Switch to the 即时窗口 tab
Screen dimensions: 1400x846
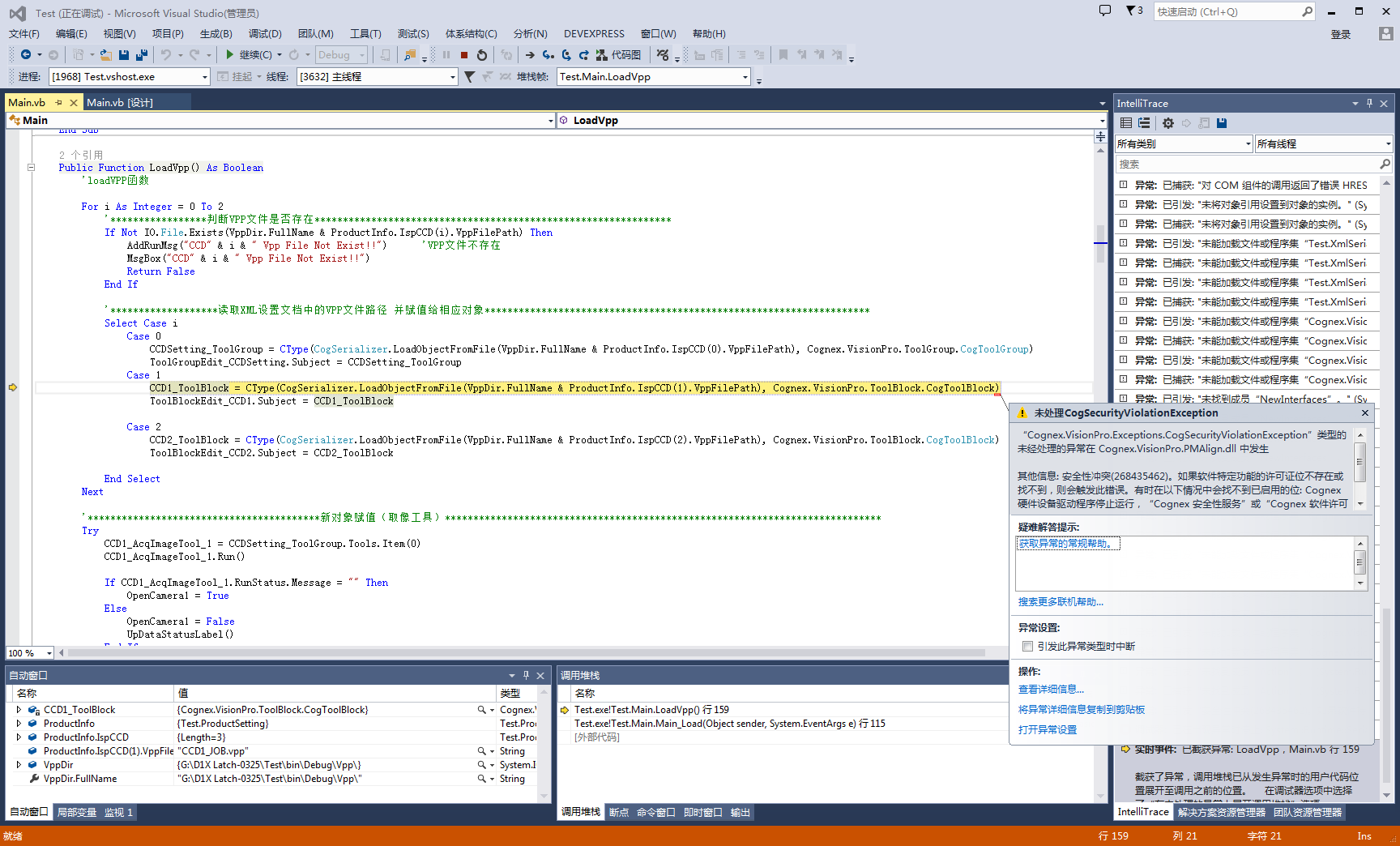(x=702, y=812)
